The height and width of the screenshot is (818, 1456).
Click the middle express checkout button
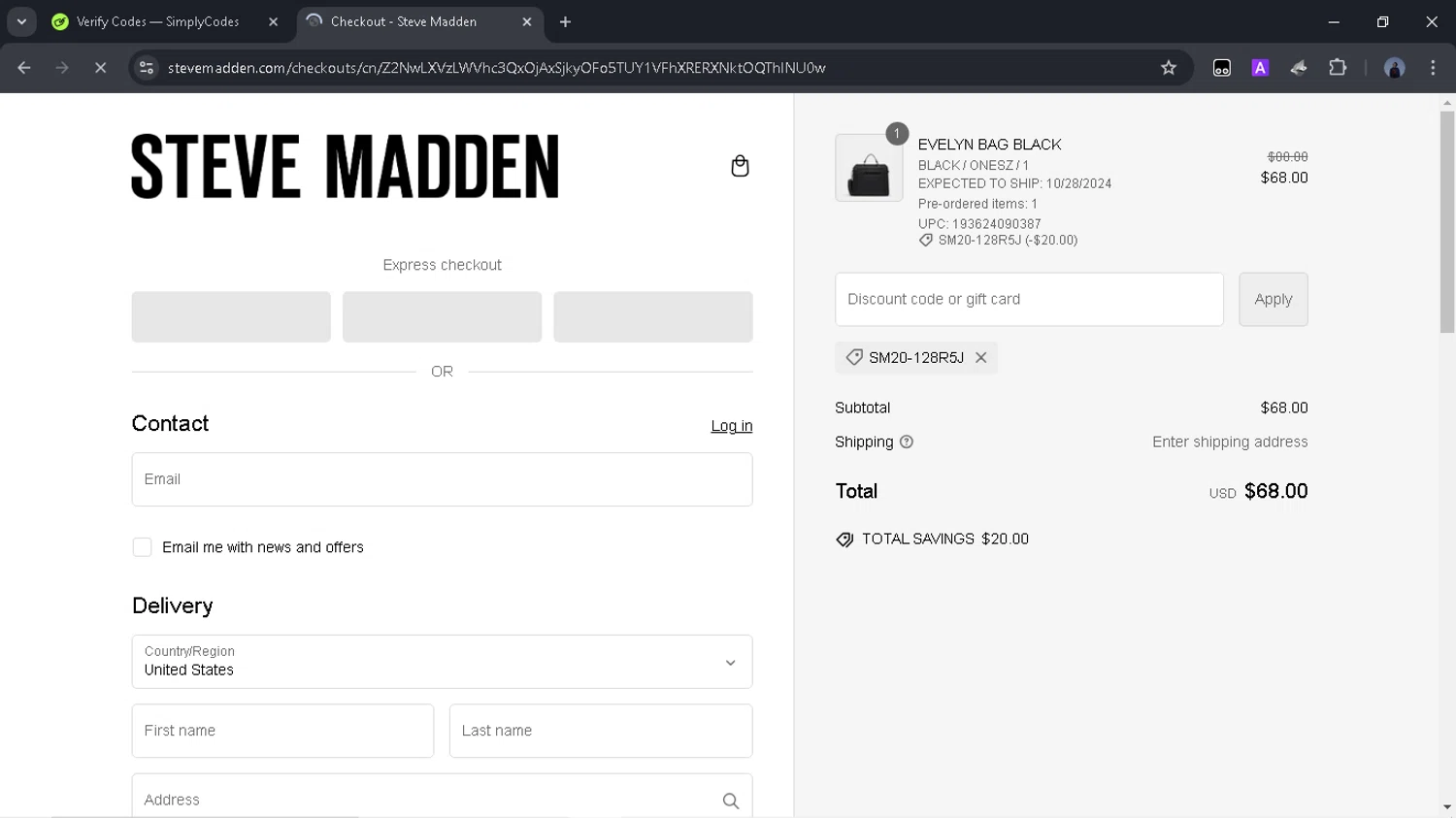[442, 316]
